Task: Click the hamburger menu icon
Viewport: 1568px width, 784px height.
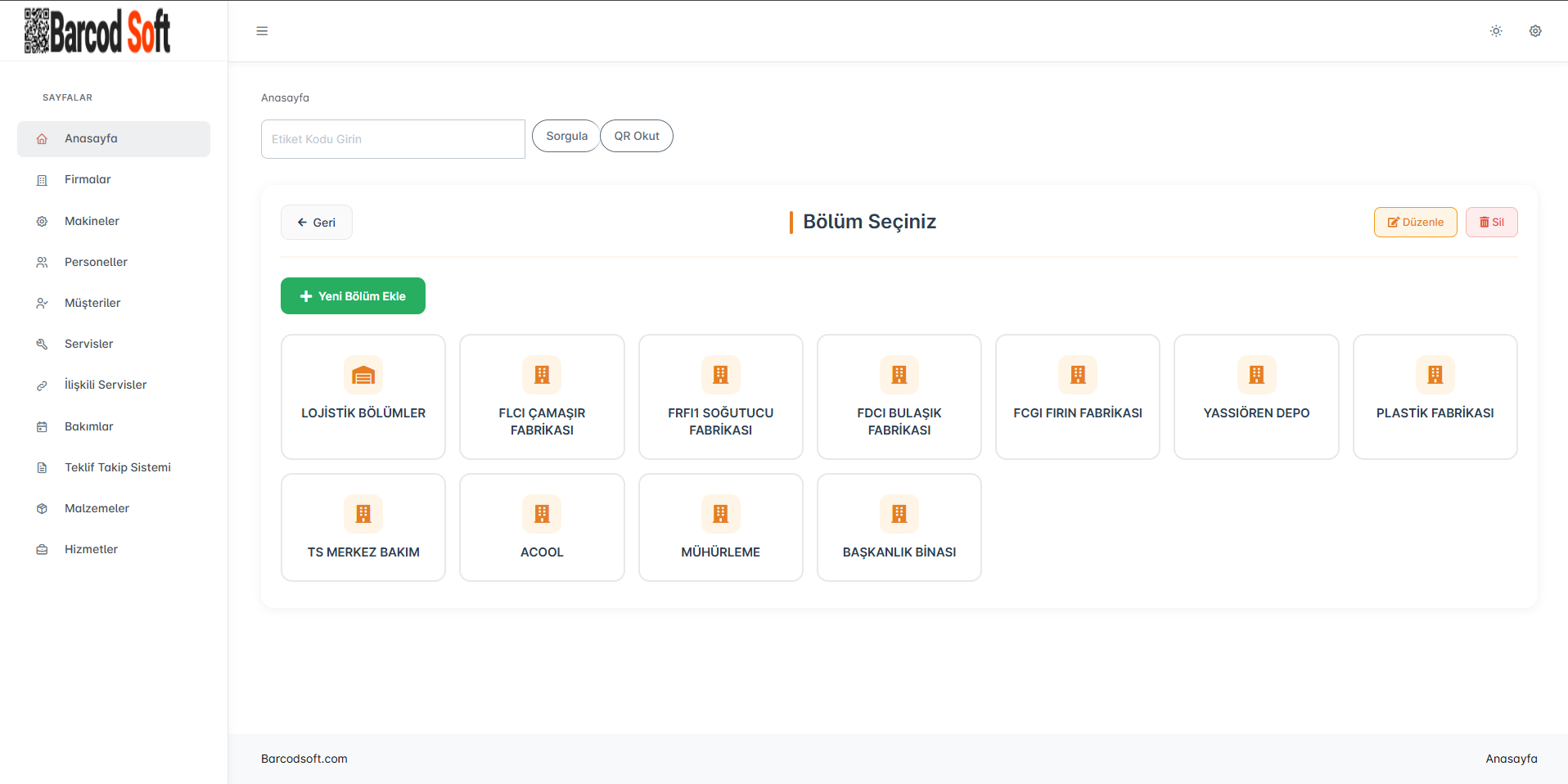Action: [x=262, y=31]
